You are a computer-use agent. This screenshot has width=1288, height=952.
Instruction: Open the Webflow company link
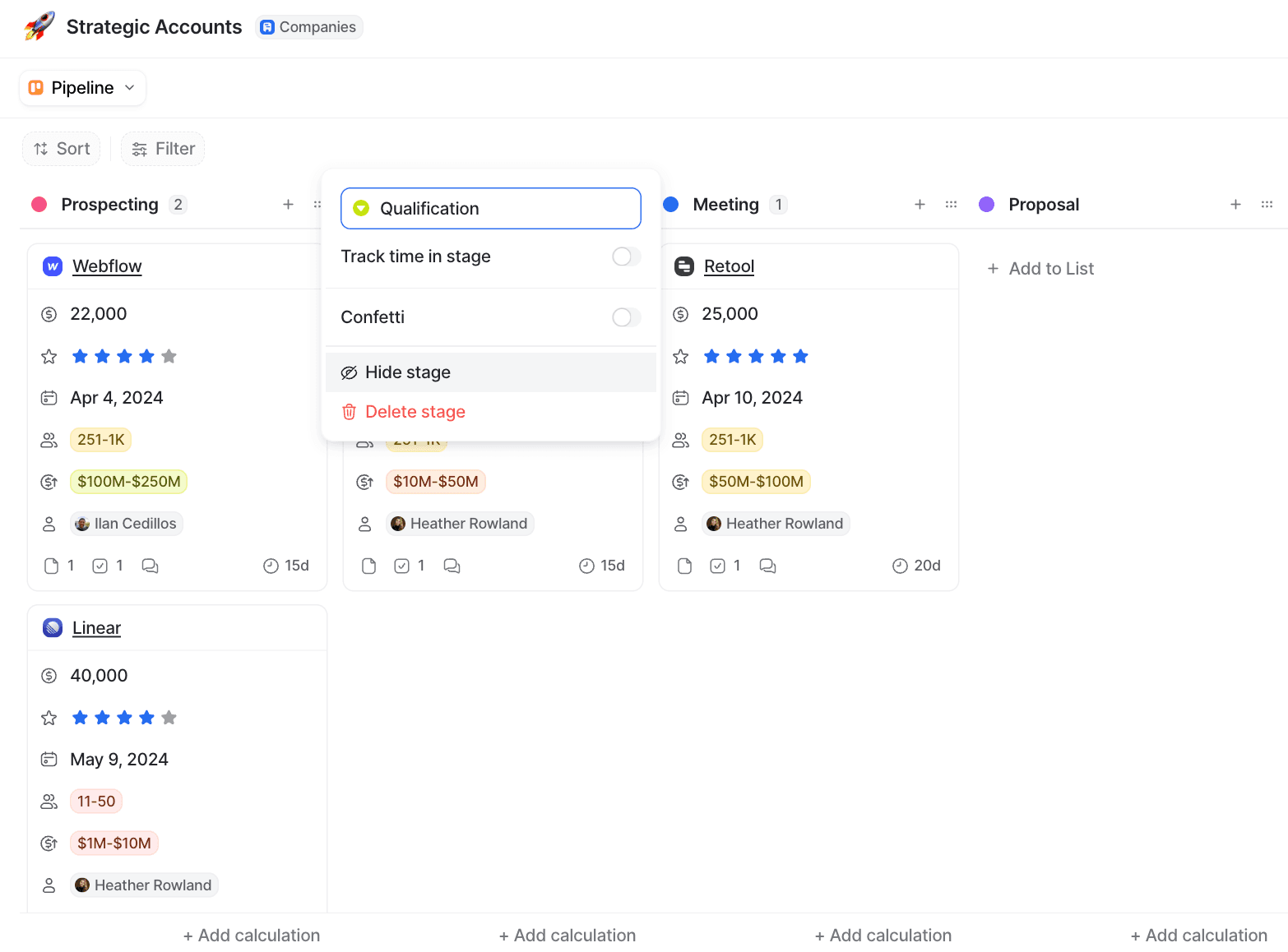107,266
